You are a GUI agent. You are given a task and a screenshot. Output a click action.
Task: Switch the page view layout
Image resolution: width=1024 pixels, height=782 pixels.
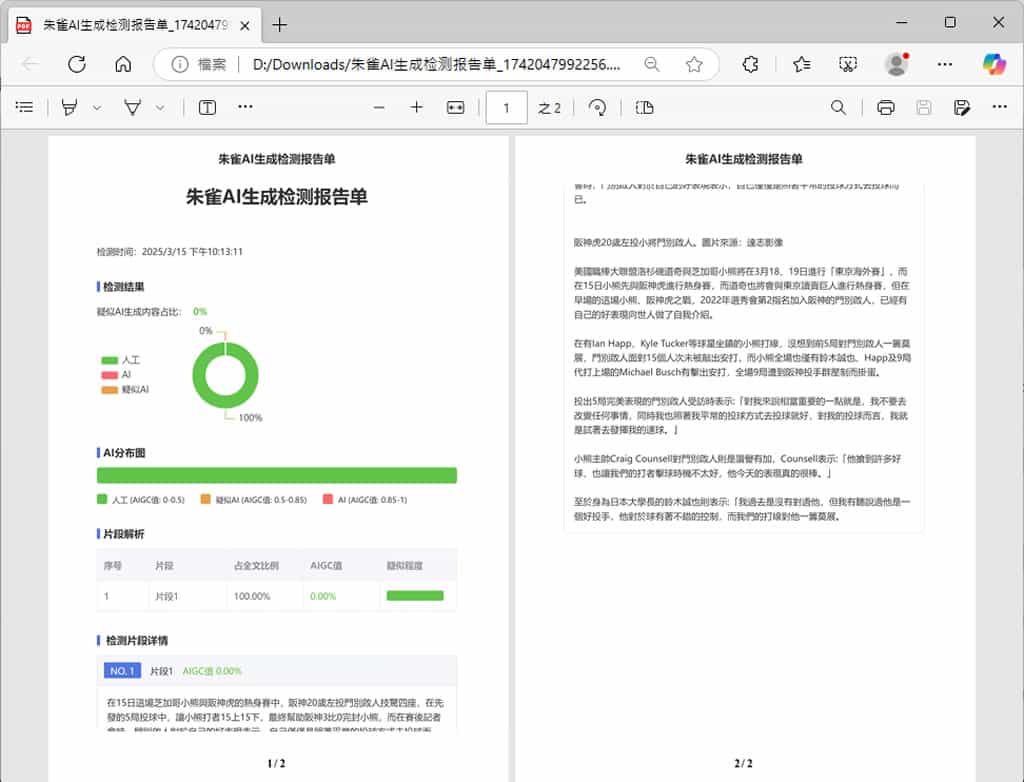point(645,107)
